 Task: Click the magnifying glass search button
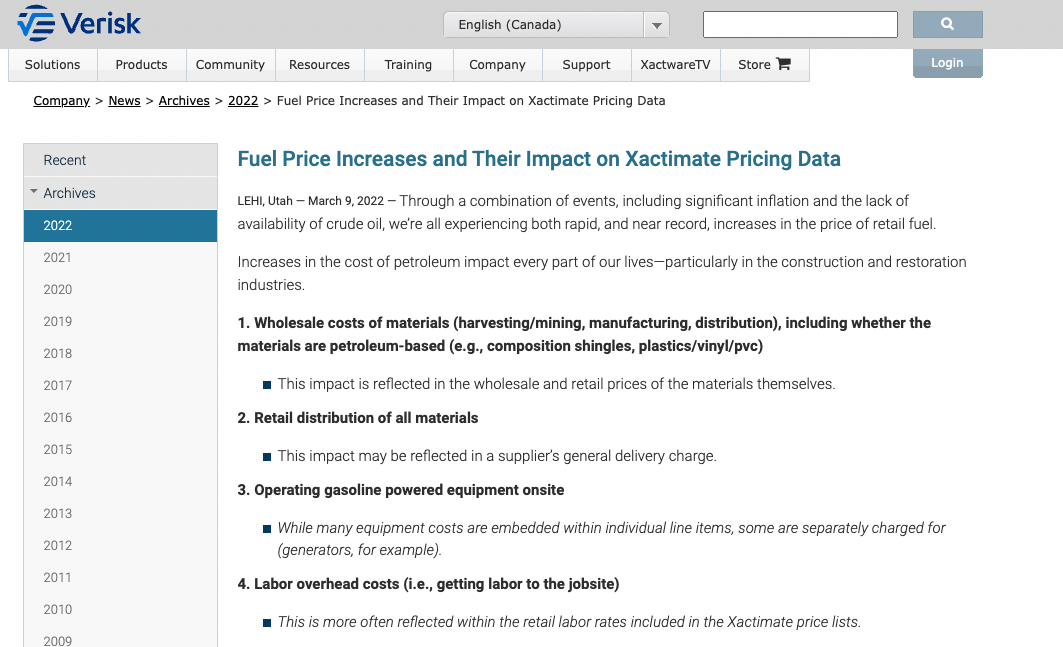[x=947, y=24]
